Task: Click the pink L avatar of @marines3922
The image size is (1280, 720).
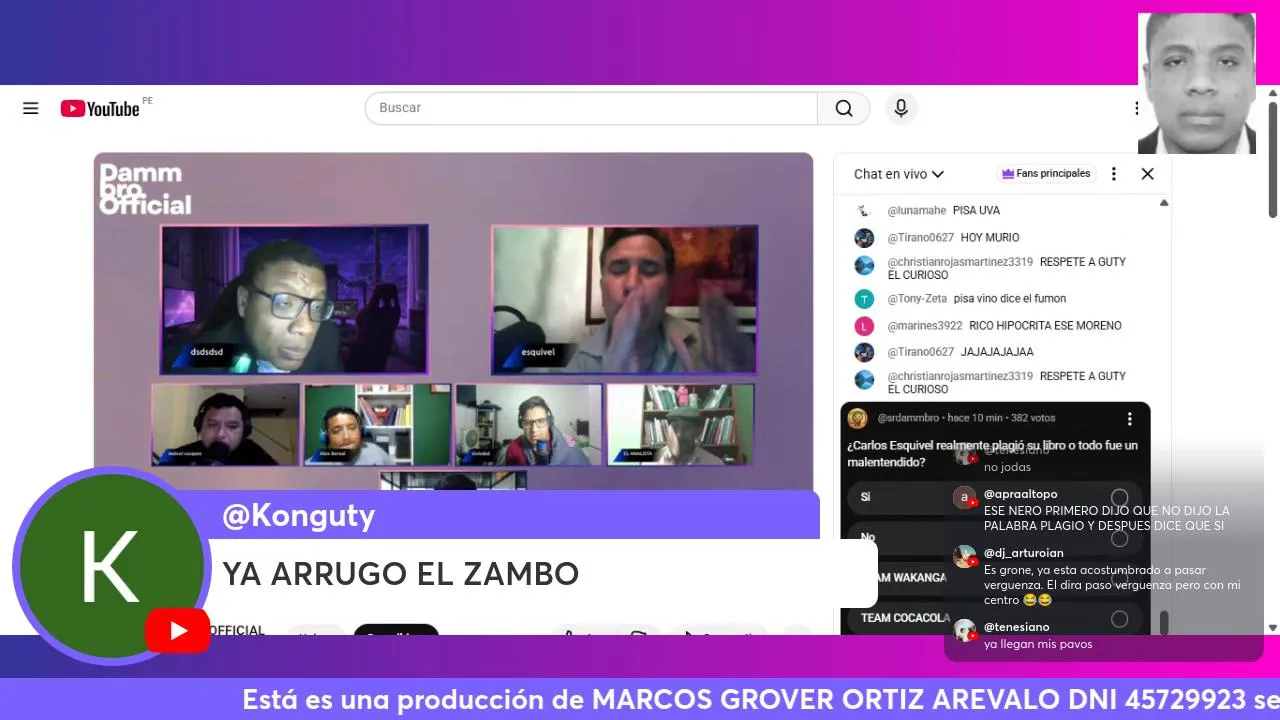Action: click(865, 326)
